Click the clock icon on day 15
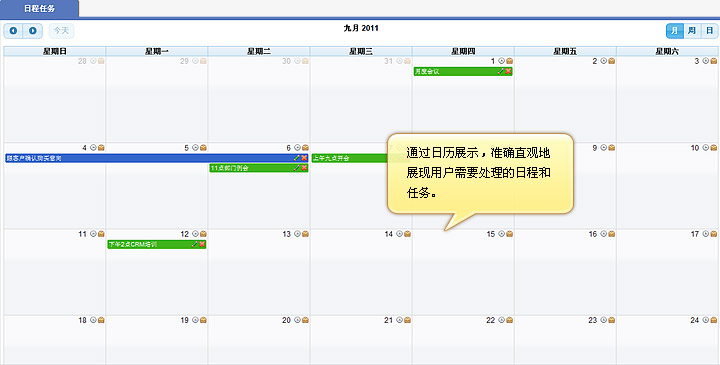Viewport: 720px width, 365px height. [501, 234]
